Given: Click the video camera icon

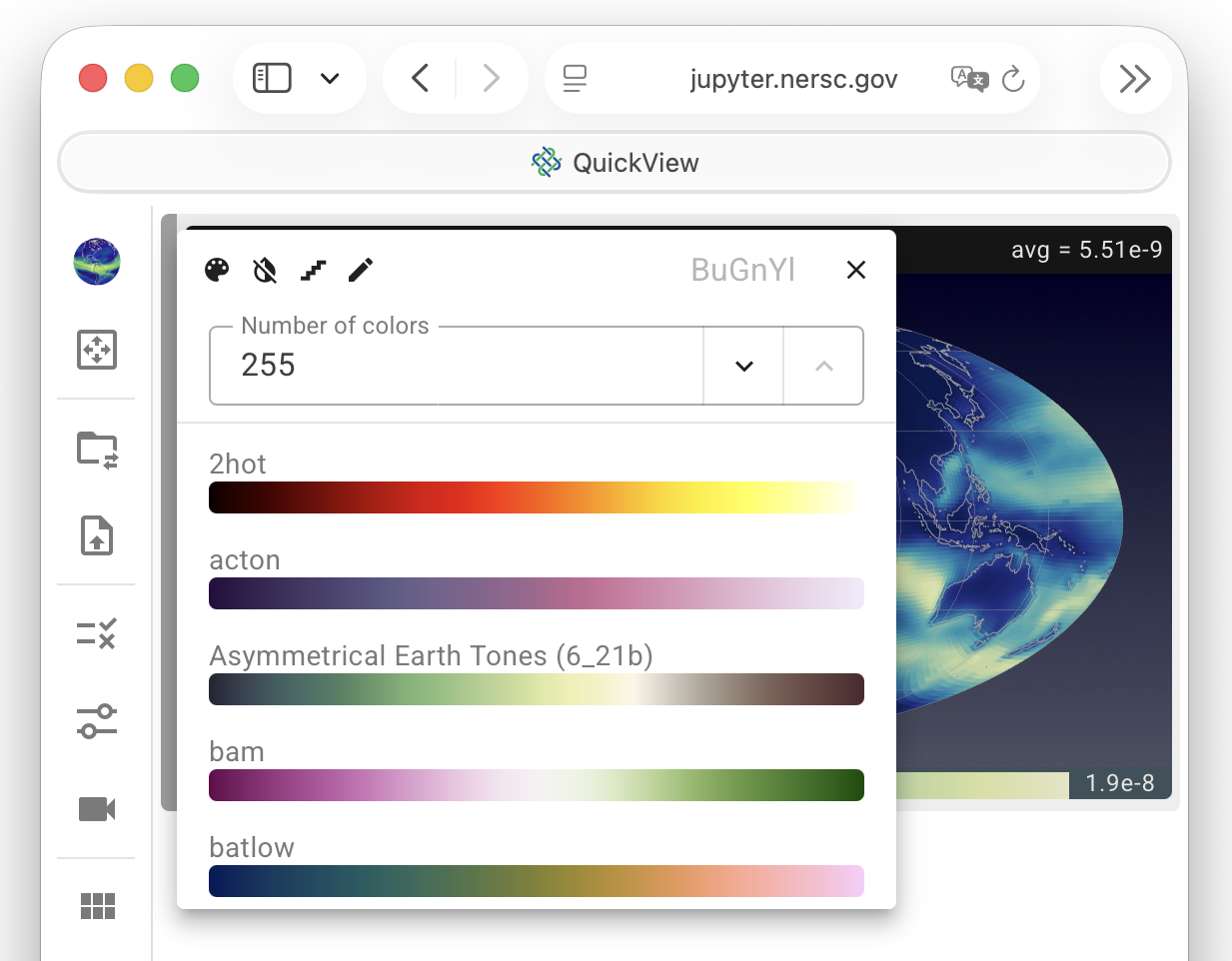Looking at the screenshot, I should click(97, 808).
